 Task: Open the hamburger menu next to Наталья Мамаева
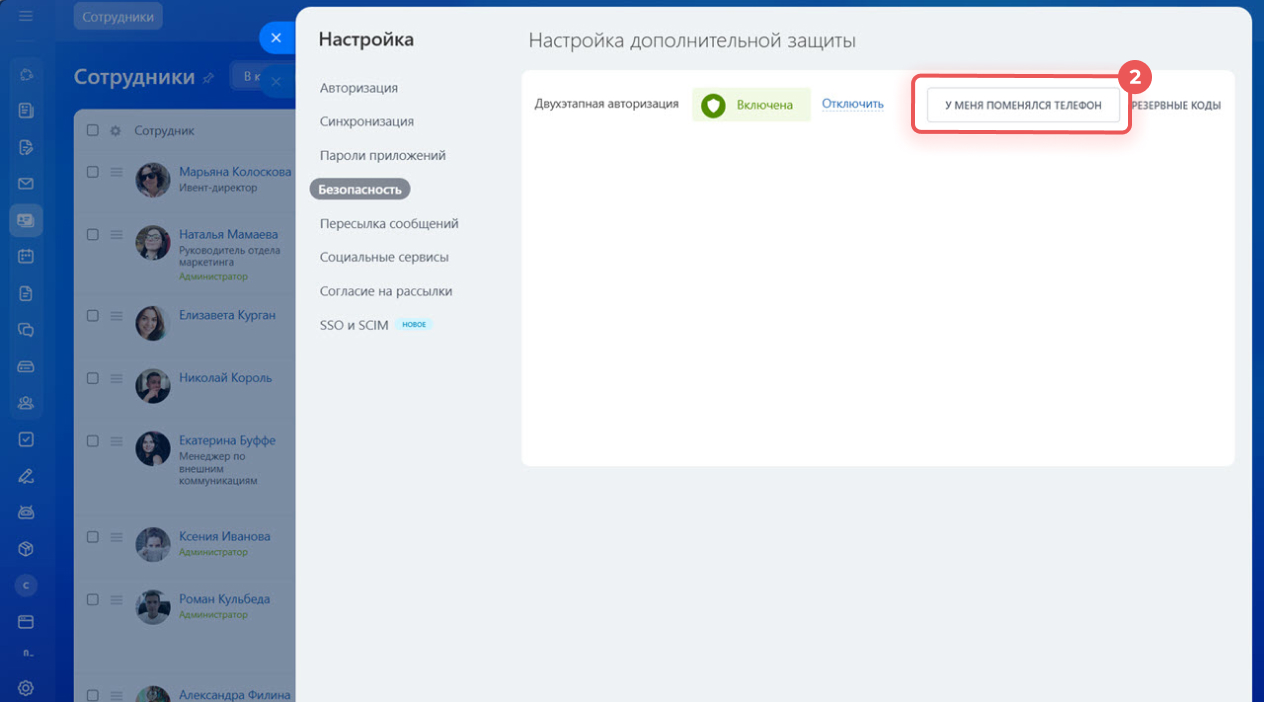[117, 233]
